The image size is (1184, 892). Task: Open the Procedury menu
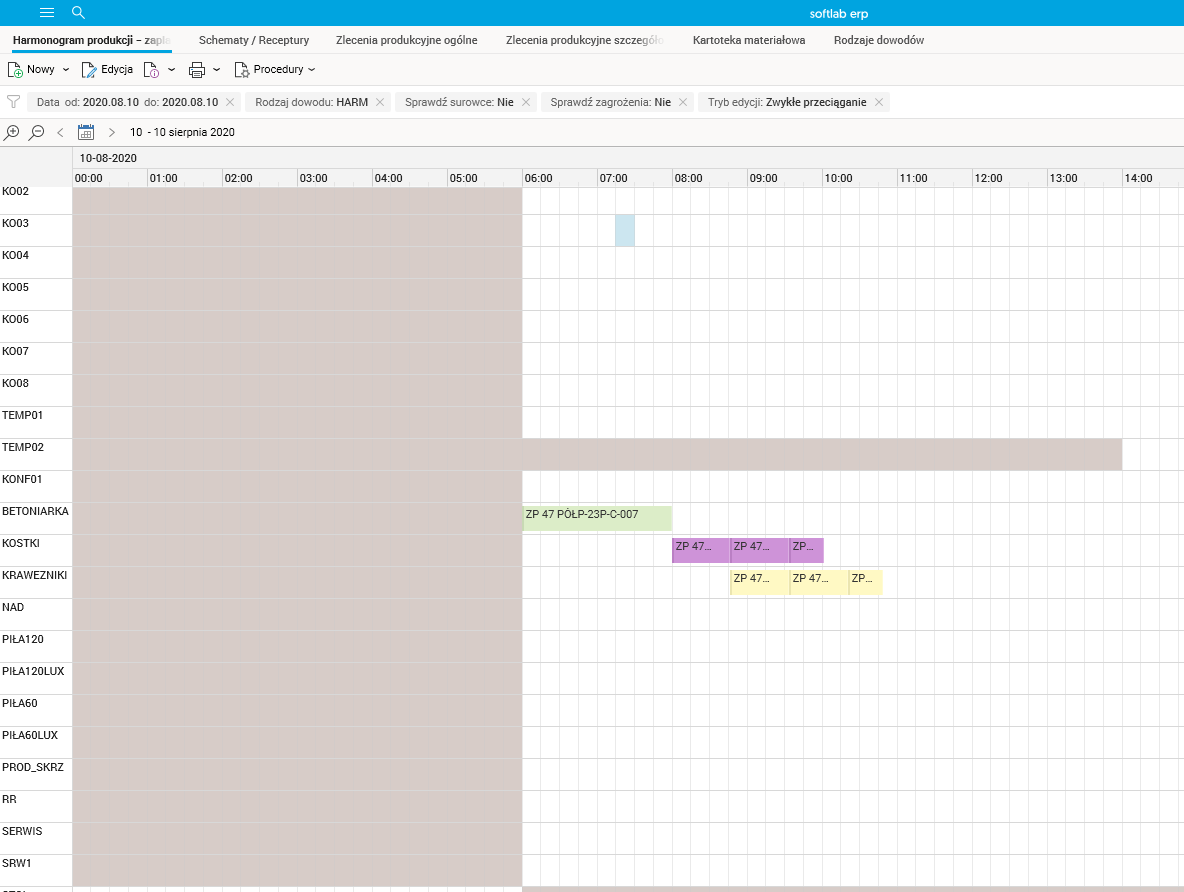tap(275, 69)
